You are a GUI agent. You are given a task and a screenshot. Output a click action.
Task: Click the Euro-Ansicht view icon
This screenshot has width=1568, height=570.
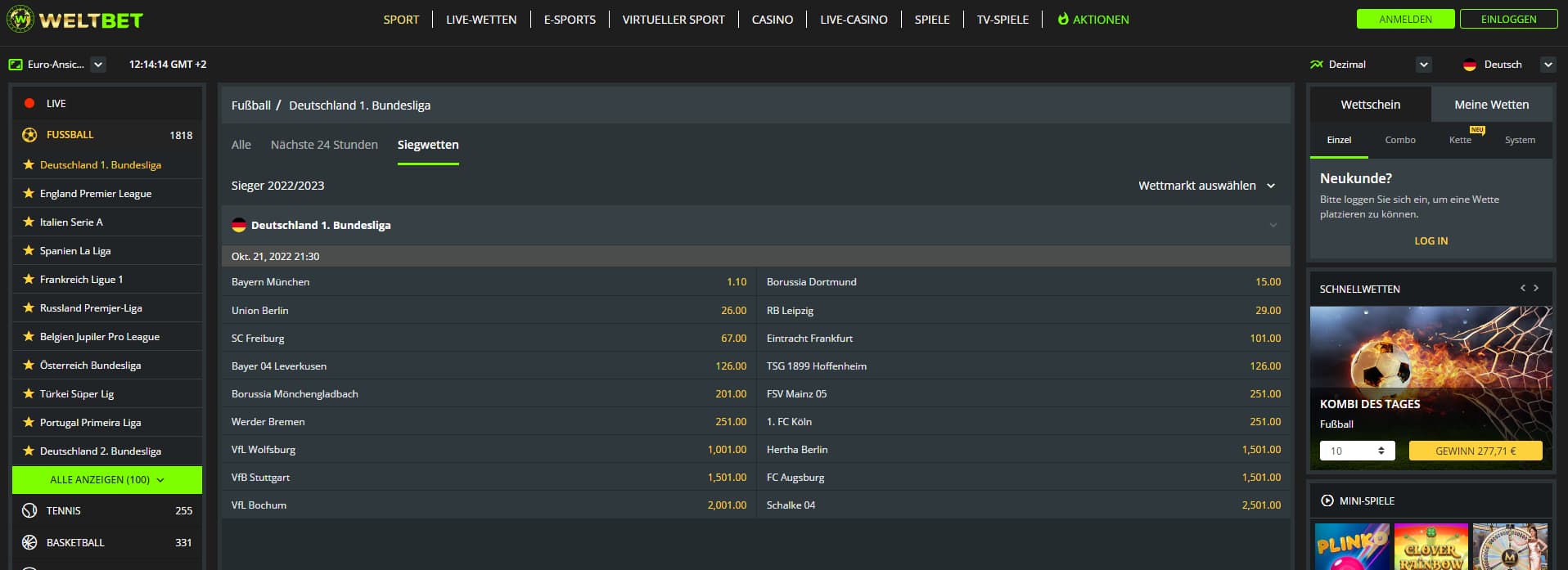pos(16,64)
